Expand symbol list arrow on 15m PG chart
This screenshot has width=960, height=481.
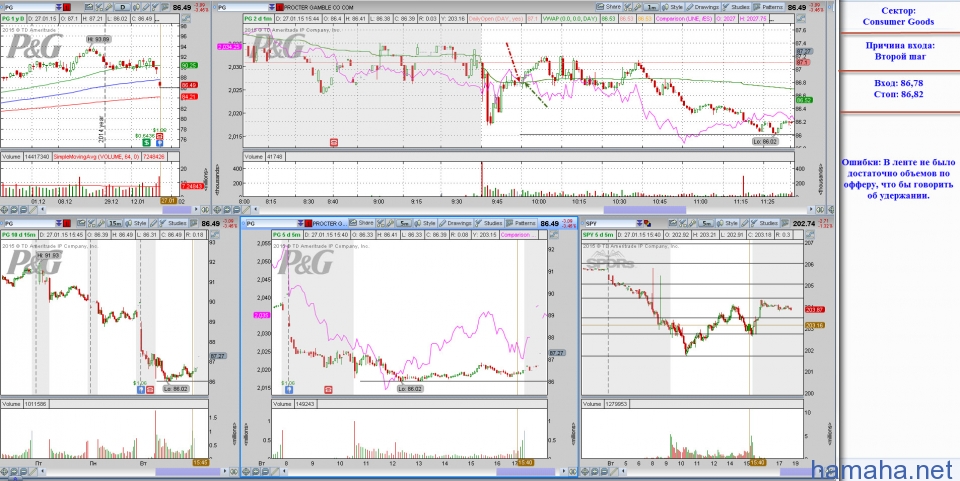coord(59,223)
